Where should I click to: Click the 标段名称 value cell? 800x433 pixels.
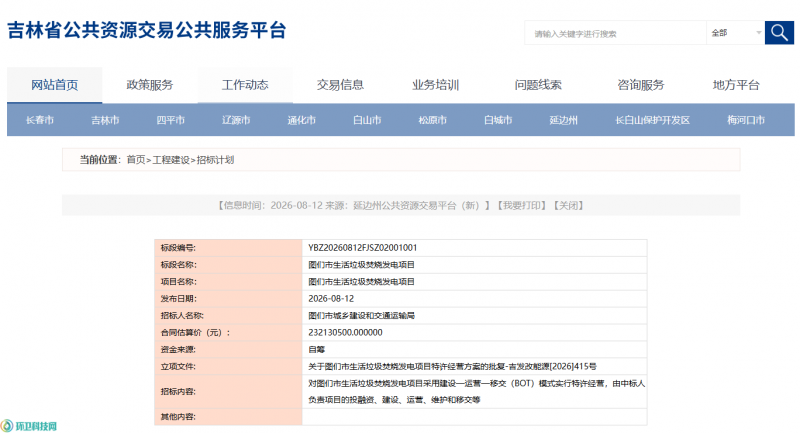(474, 265)
